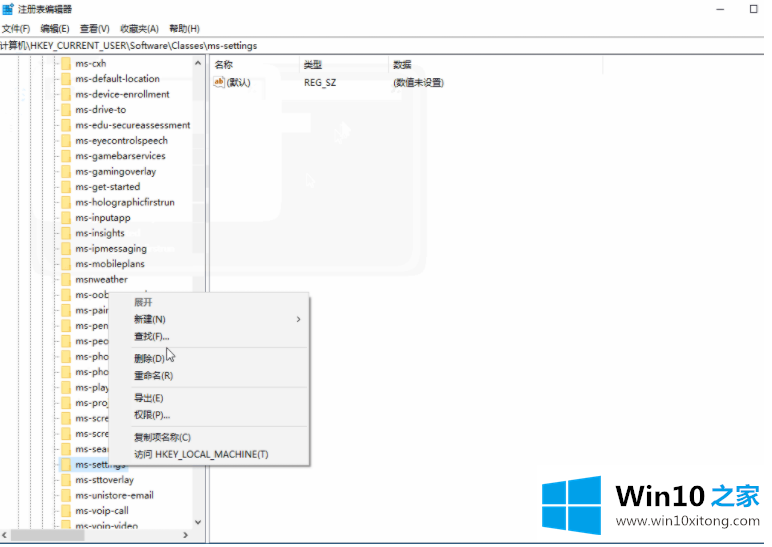Open the 收藏夹(A) menu
Image resolution: width=772 pixels, height=547 pixels.
tap(139, 29)
